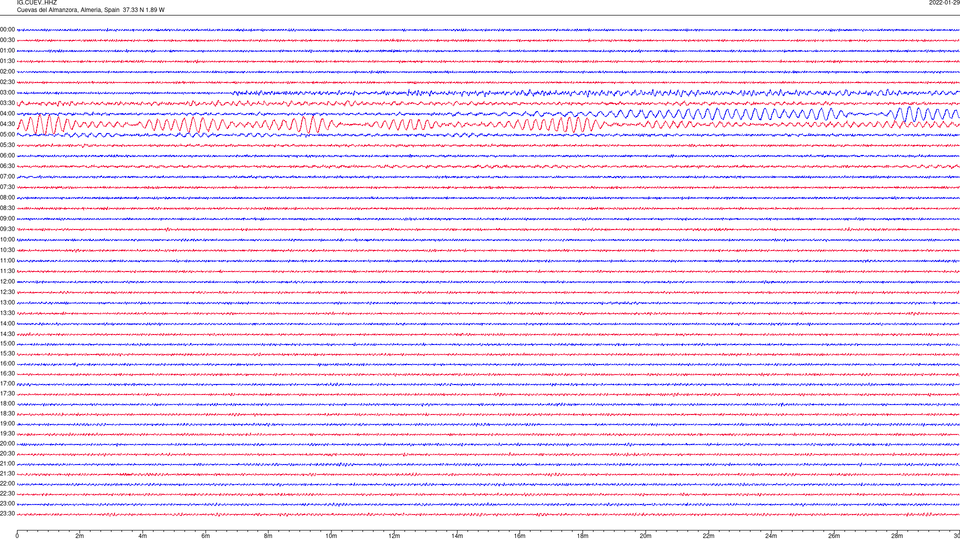Click the 01:00 time label
The image size is (960, 540).
click(7, 51)
